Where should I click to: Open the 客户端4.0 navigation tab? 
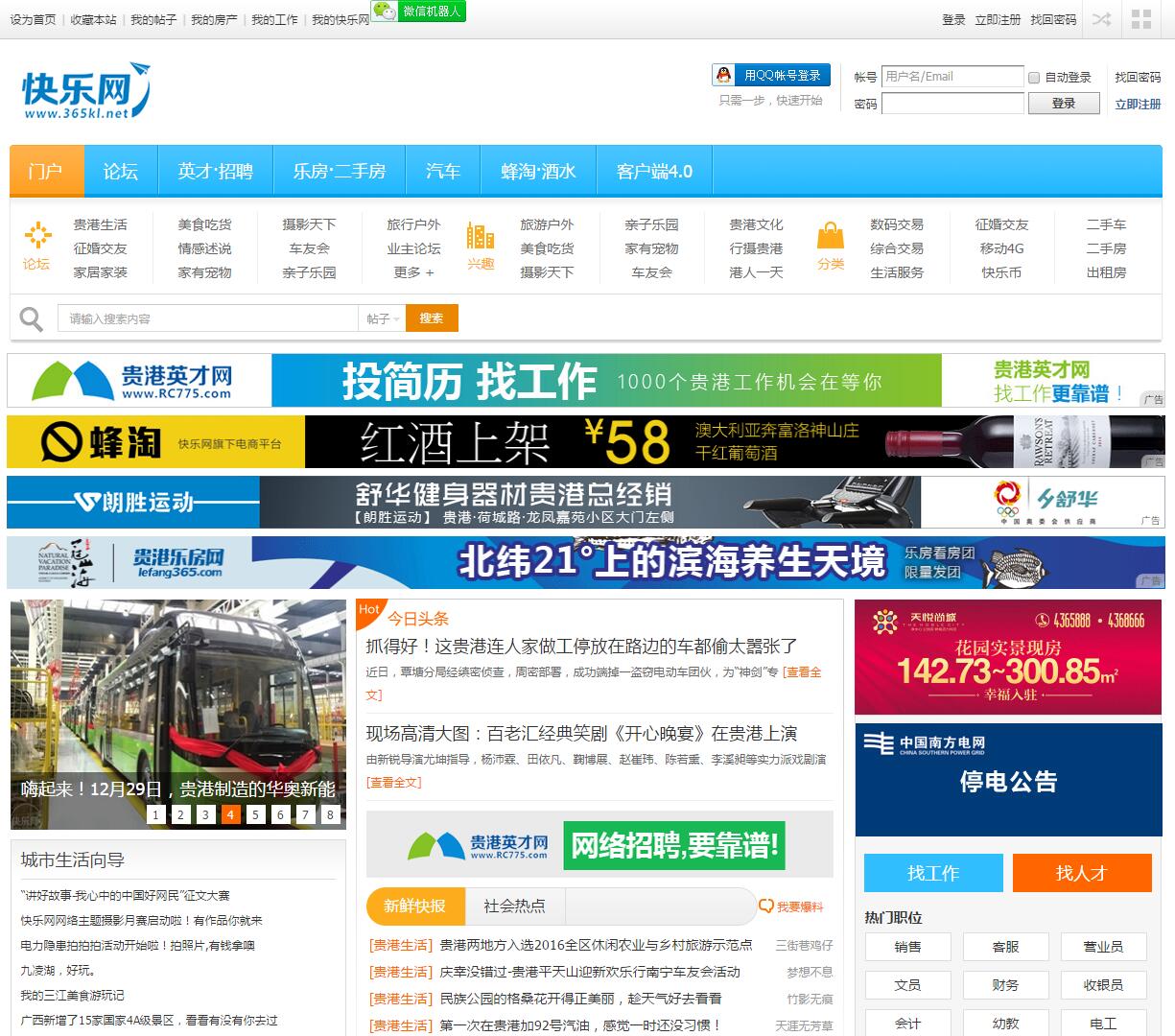[x=654, y=171]
